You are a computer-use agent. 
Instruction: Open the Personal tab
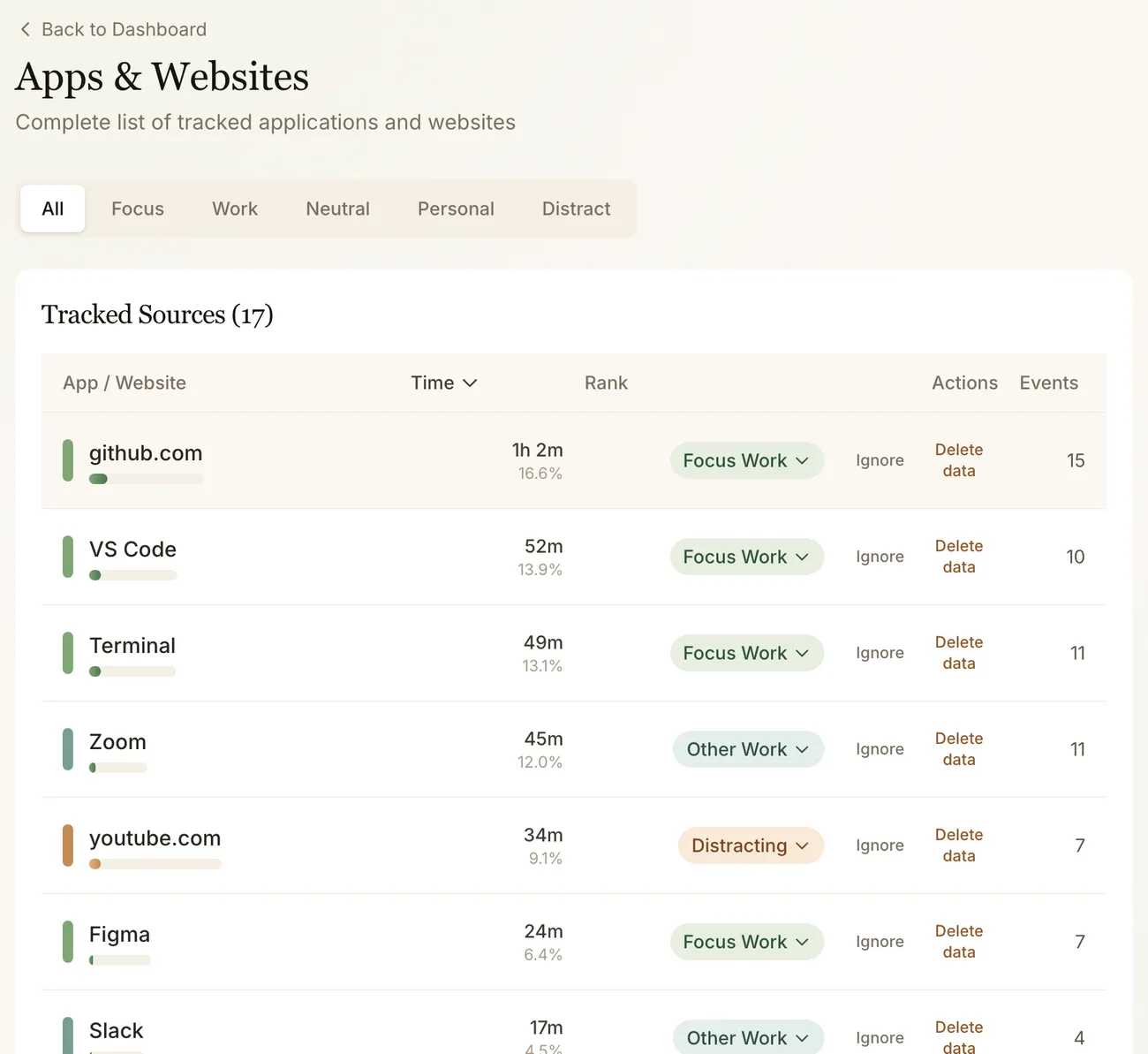coord(456,209)
